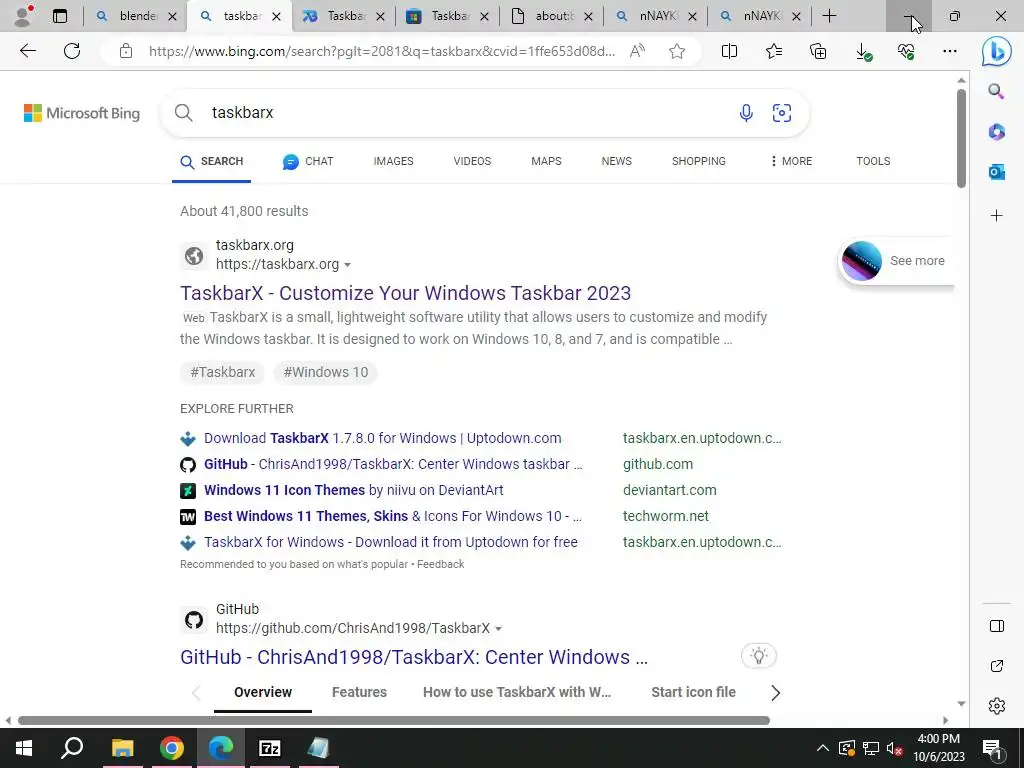Image resolution: width=1024 pixels, height=768 pixels.
Task: Send Feedback on recommendations
Action: [441, 564]
